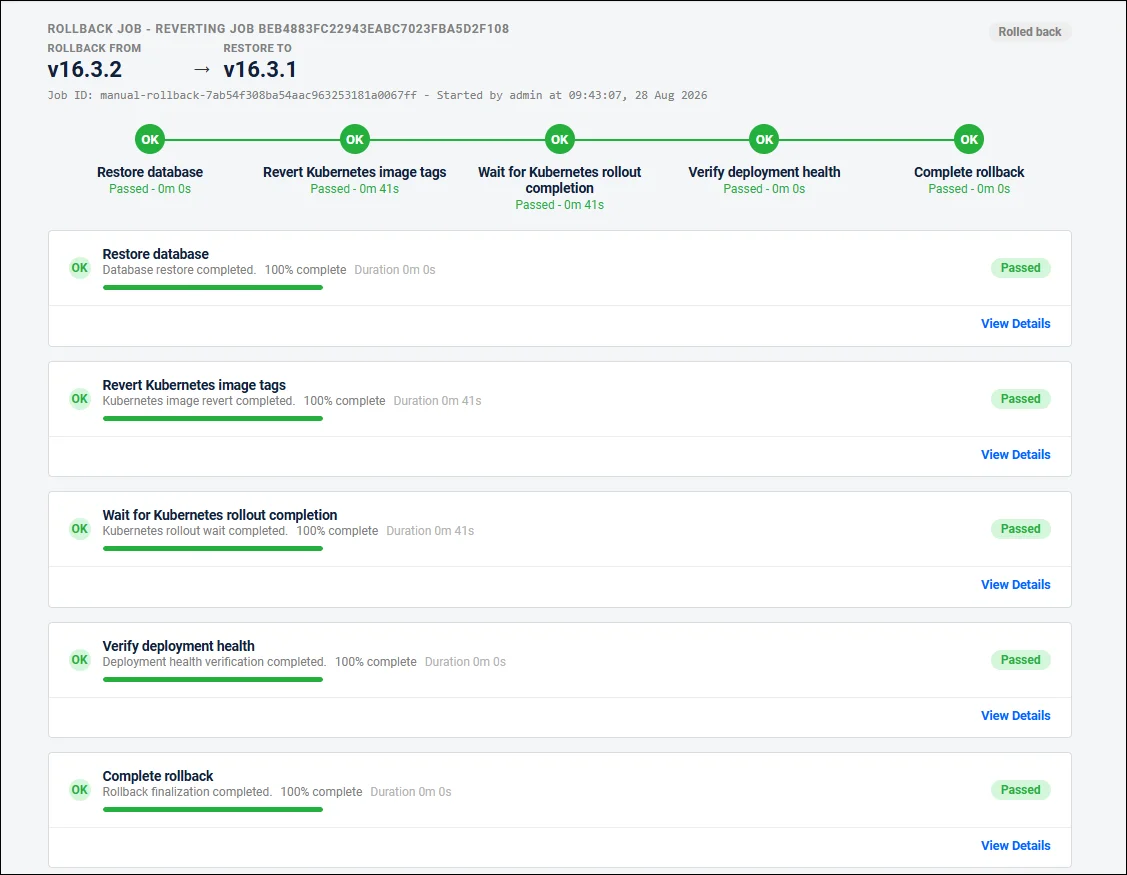Screen dimensions: 1127x875
Task: Click 'Passed - 0m 41s' under Wait for Kubernetes rollout stage
Action: pos(559,205)
